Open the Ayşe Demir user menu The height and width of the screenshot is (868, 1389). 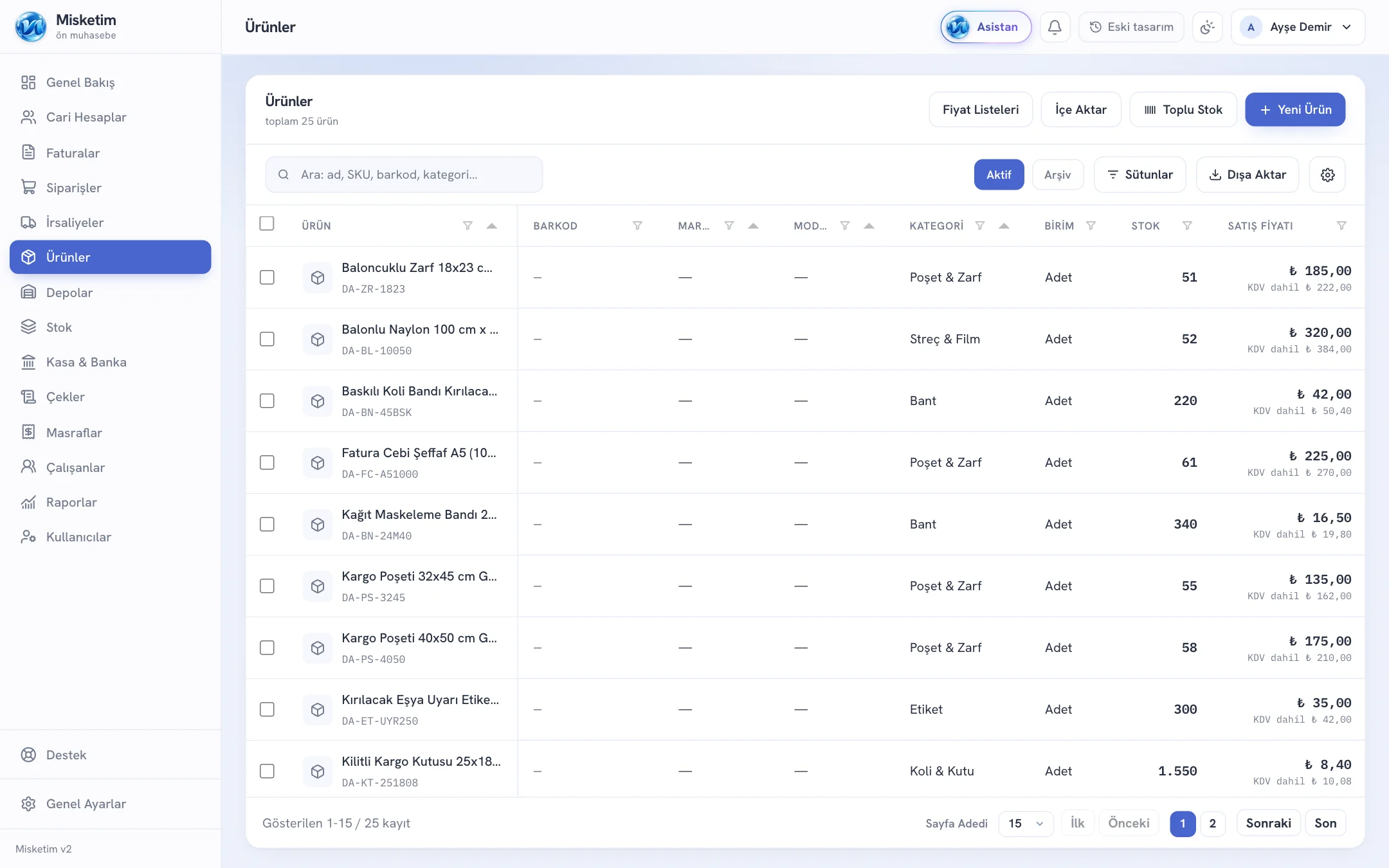[x=1298, y=27]
